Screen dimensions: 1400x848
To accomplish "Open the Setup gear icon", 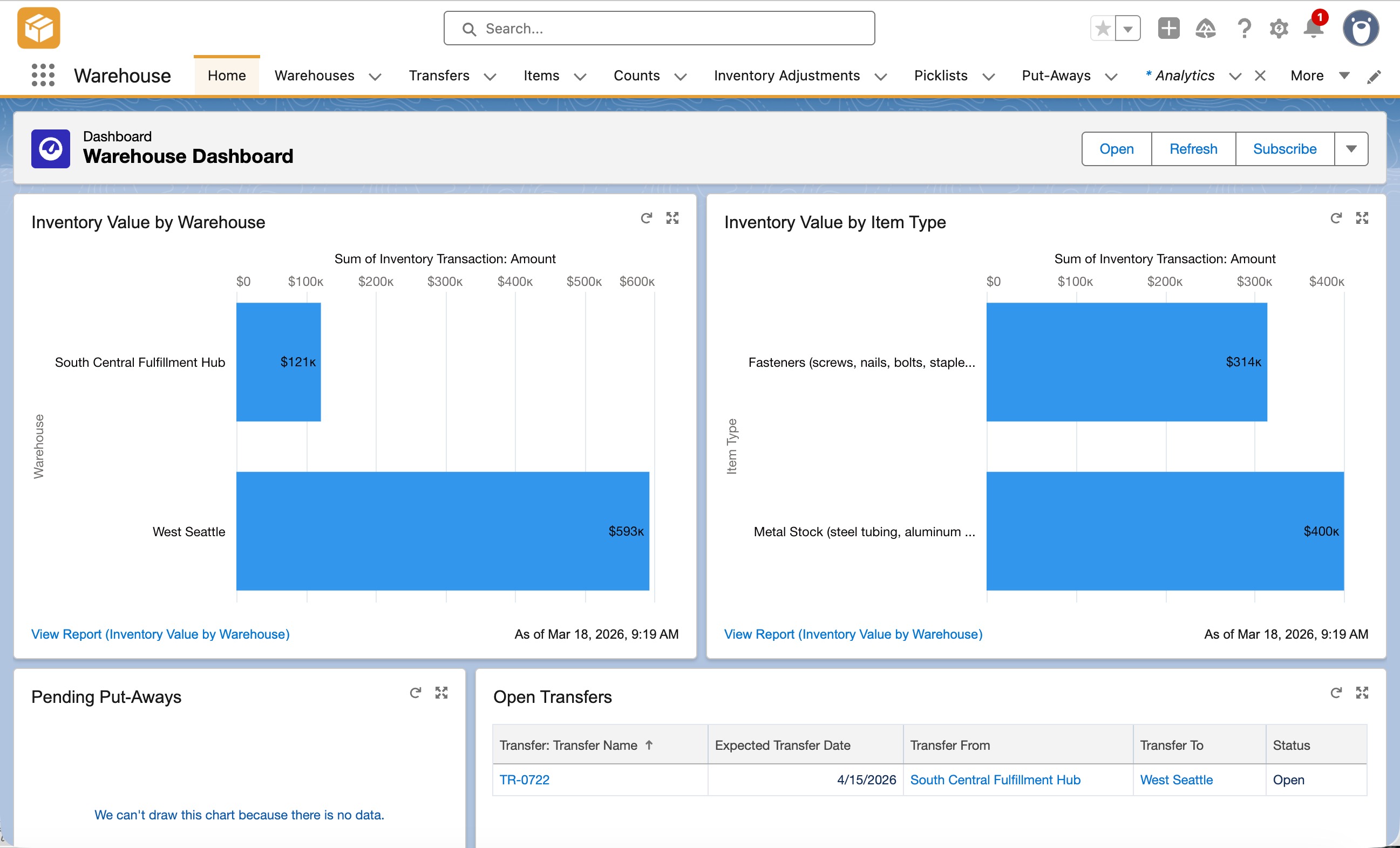I will point(1279,29).
